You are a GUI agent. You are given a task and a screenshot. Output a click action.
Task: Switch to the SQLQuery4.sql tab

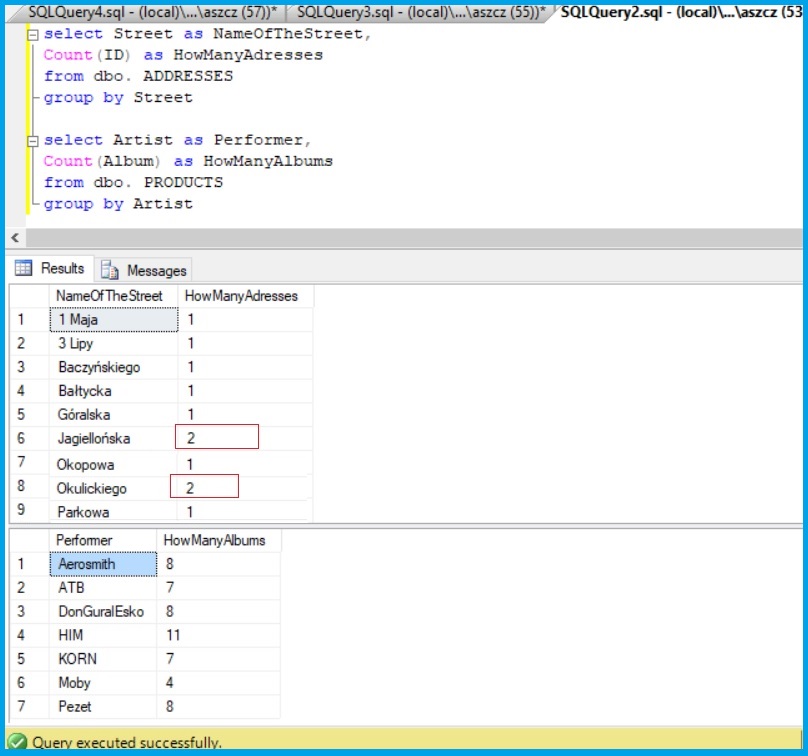pyautogui.click(x=150, y=12)
